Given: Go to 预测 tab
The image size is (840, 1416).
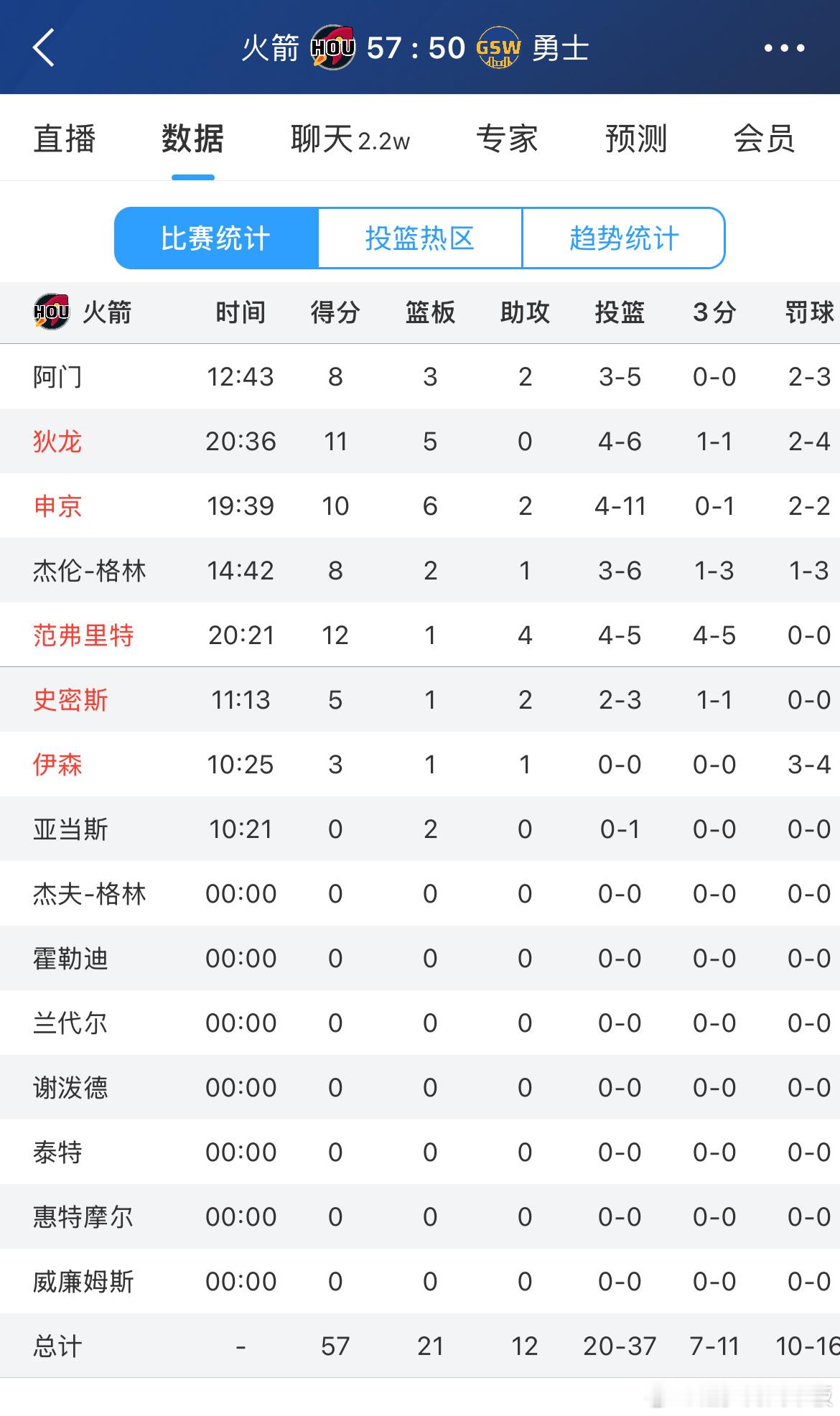Looking at the screenshot, I should [636, 139].
